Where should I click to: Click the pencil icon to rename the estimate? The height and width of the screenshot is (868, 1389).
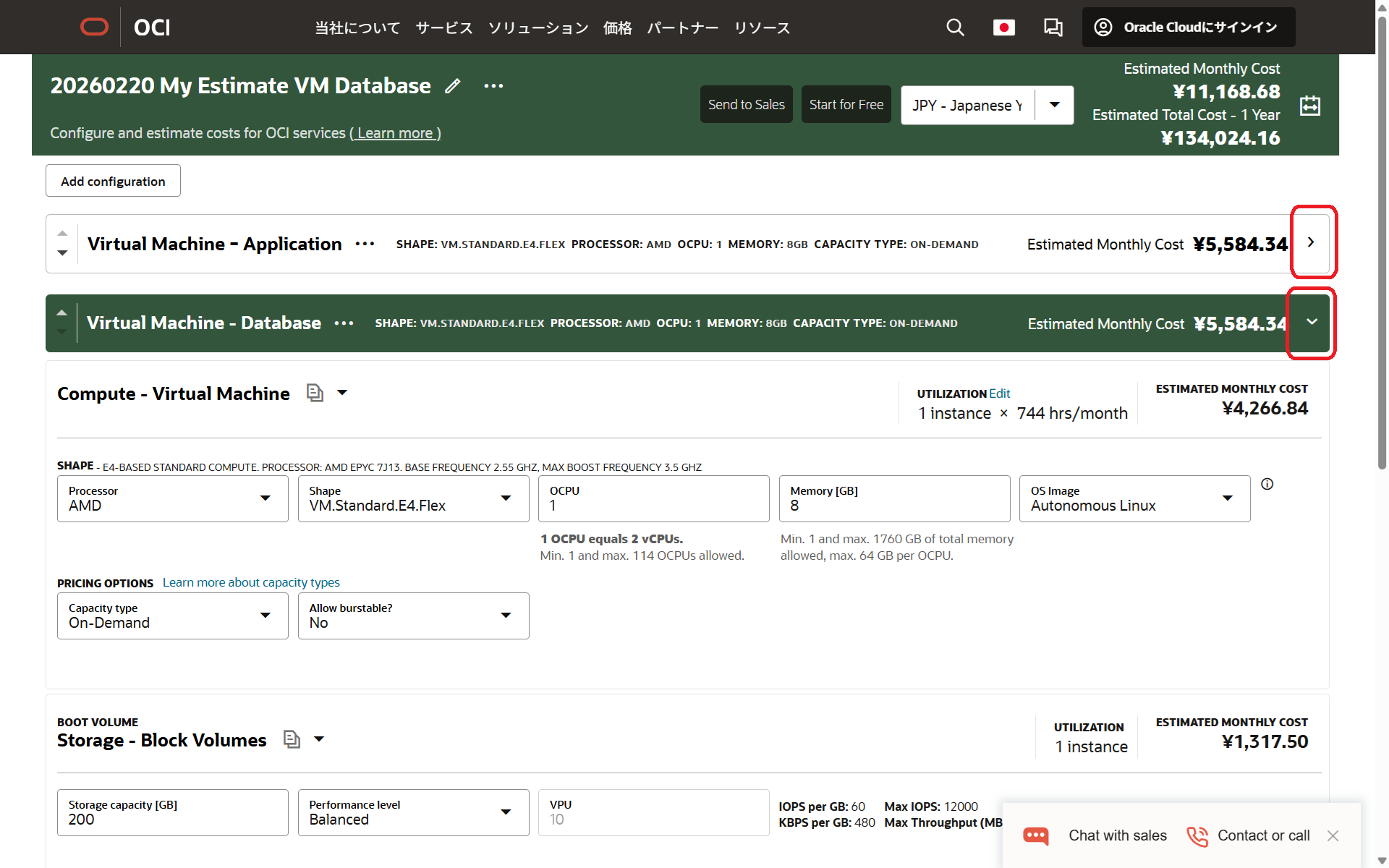[x=453, y=86]
